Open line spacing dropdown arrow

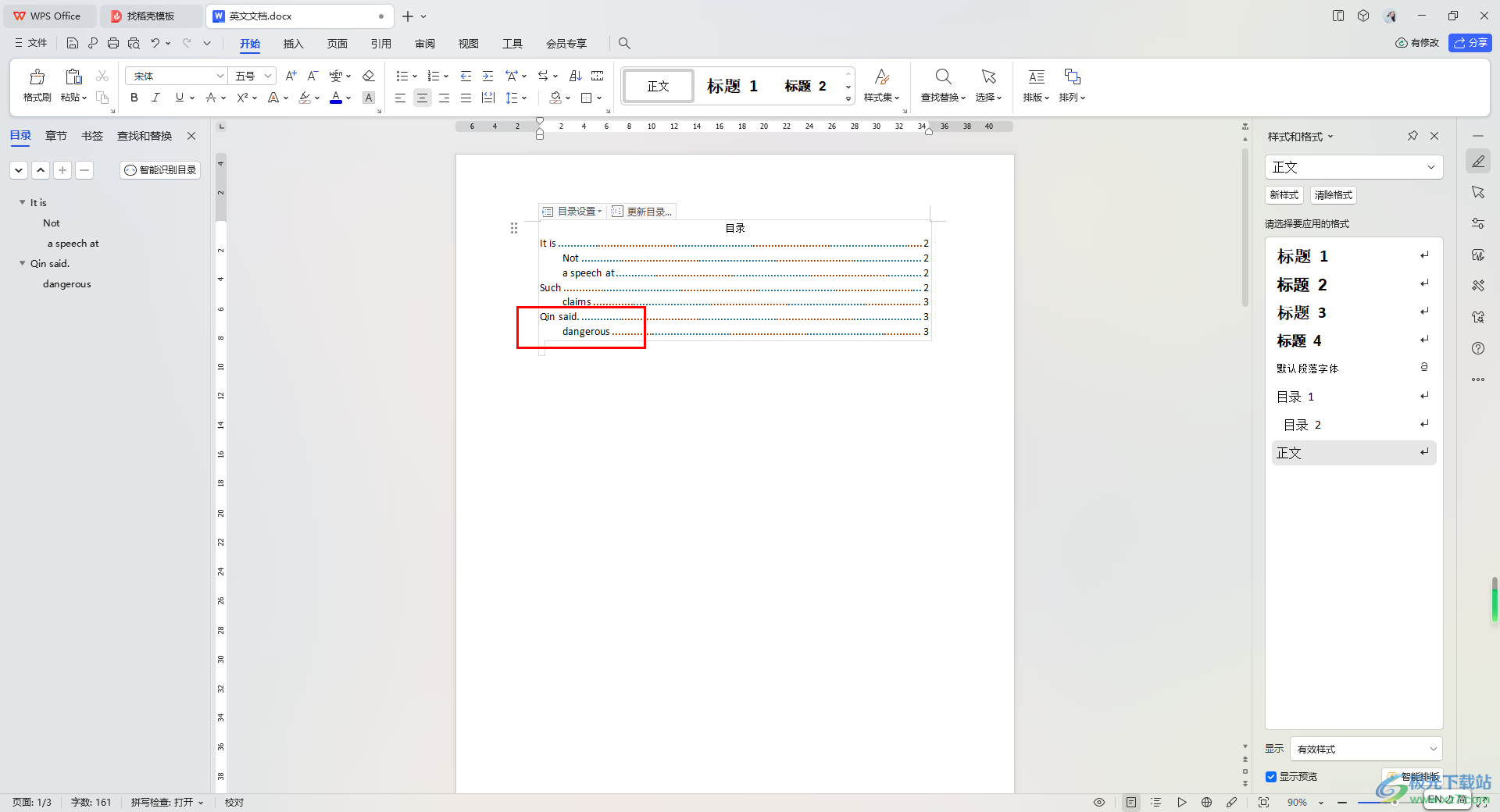pos(524,98)
